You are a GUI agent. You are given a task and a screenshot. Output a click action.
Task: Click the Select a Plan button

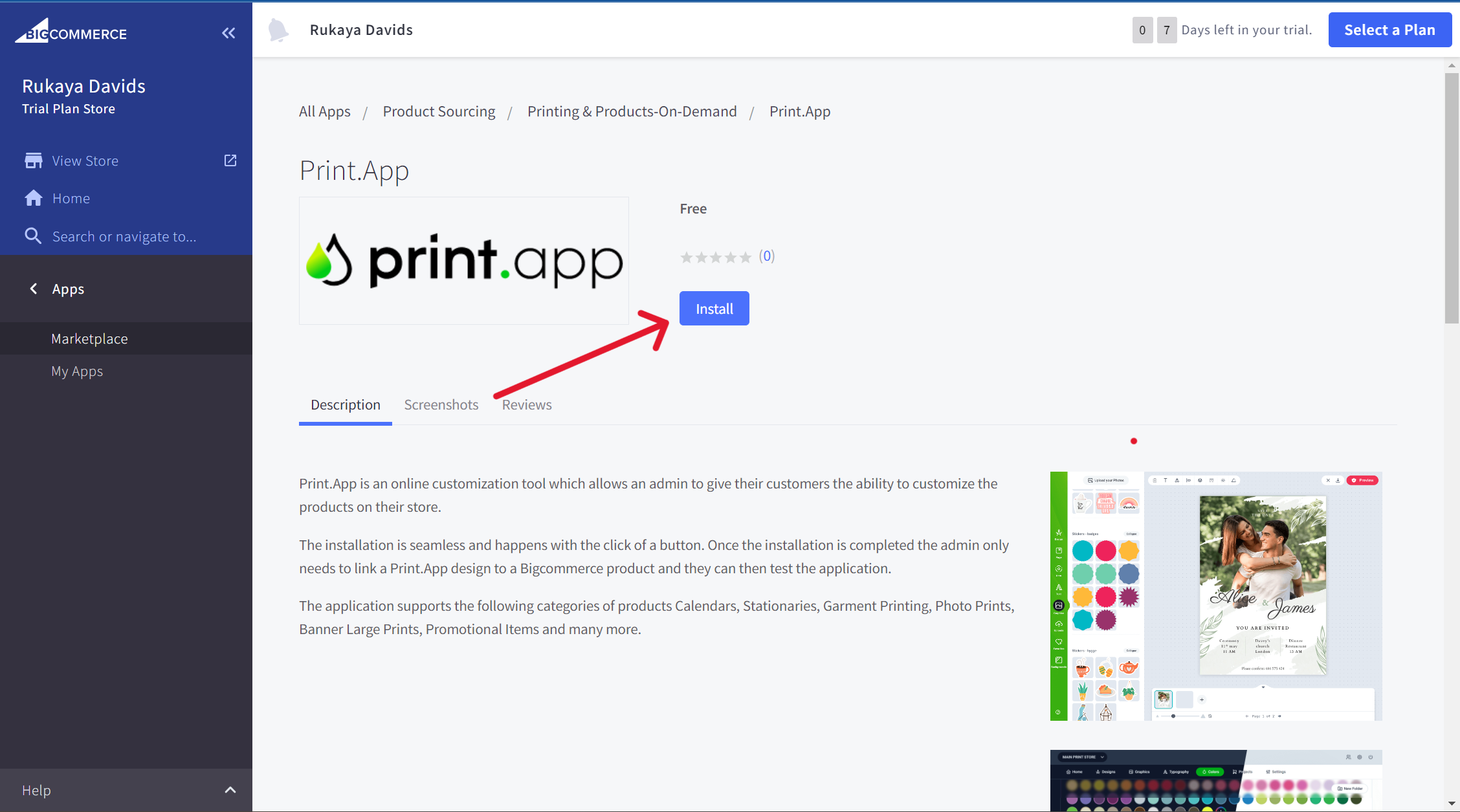click(1389, 30)
